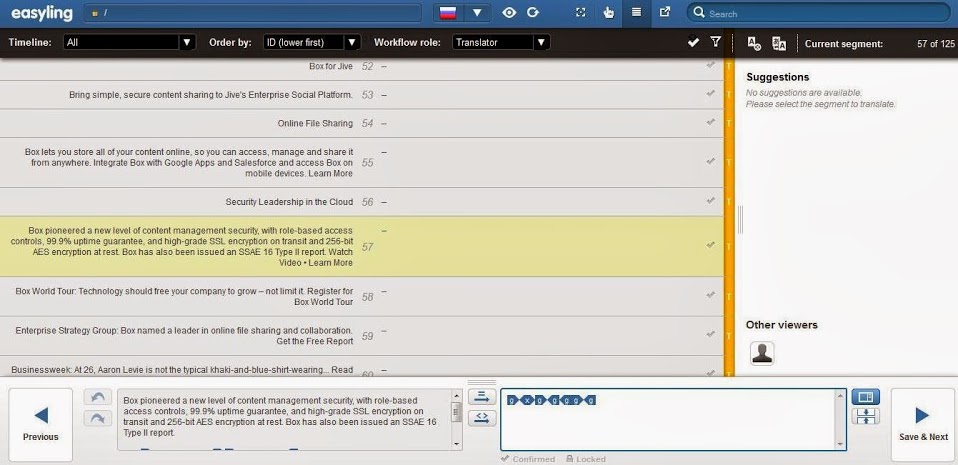
Task: Toggle Confirmed status below editor
Action: (x=528, y=459)
